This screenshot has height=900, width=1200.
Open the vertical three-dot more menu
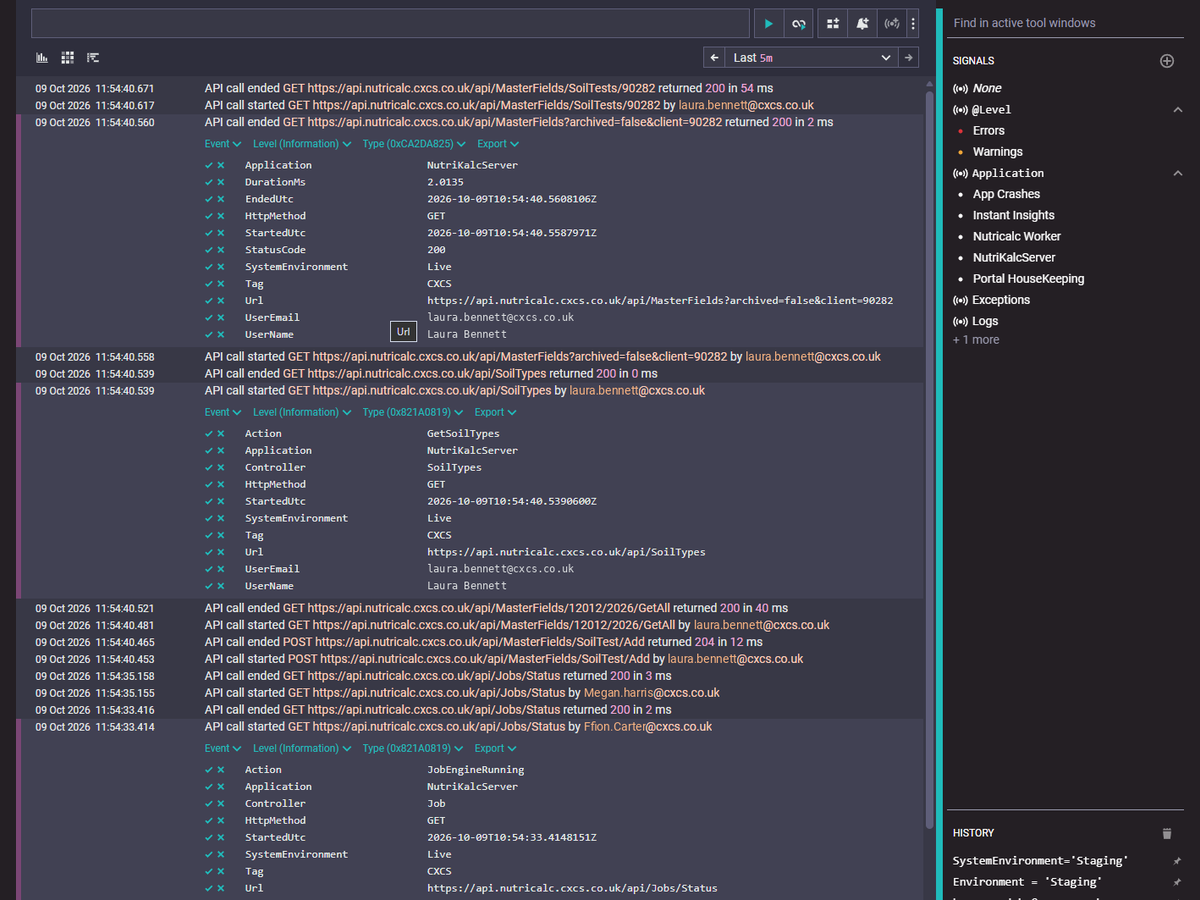pyautogui.click(x=913, y=24)
